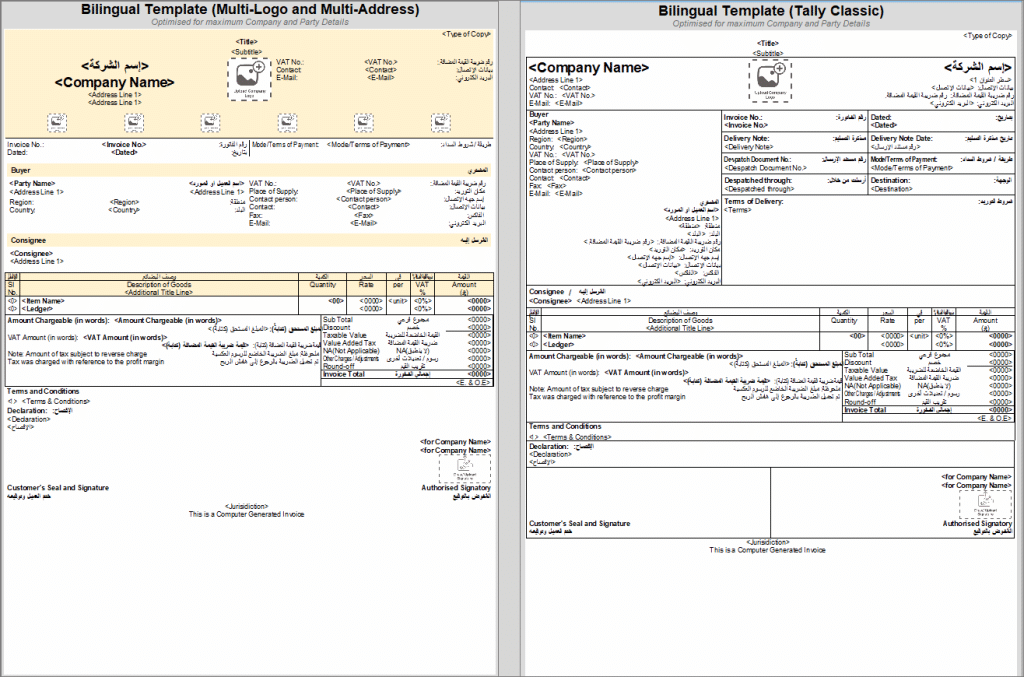Viewport: 1024px width, 677px height.
Task: Click signature image placeholder in Multi-Logo template
Action: (464, 469)
